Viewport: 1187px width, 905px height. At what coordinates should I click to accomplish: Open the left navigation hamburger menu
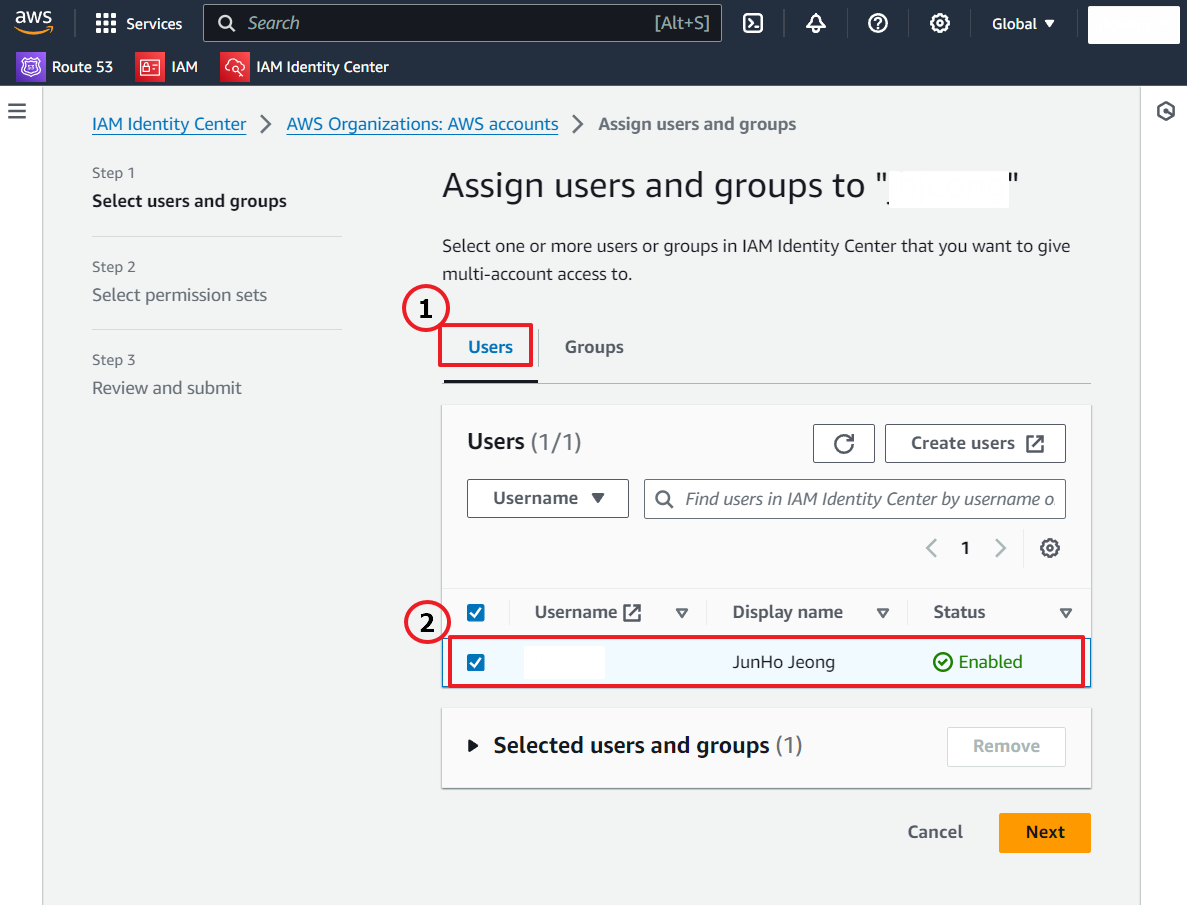pyautogui.click(x=17, y=111)
